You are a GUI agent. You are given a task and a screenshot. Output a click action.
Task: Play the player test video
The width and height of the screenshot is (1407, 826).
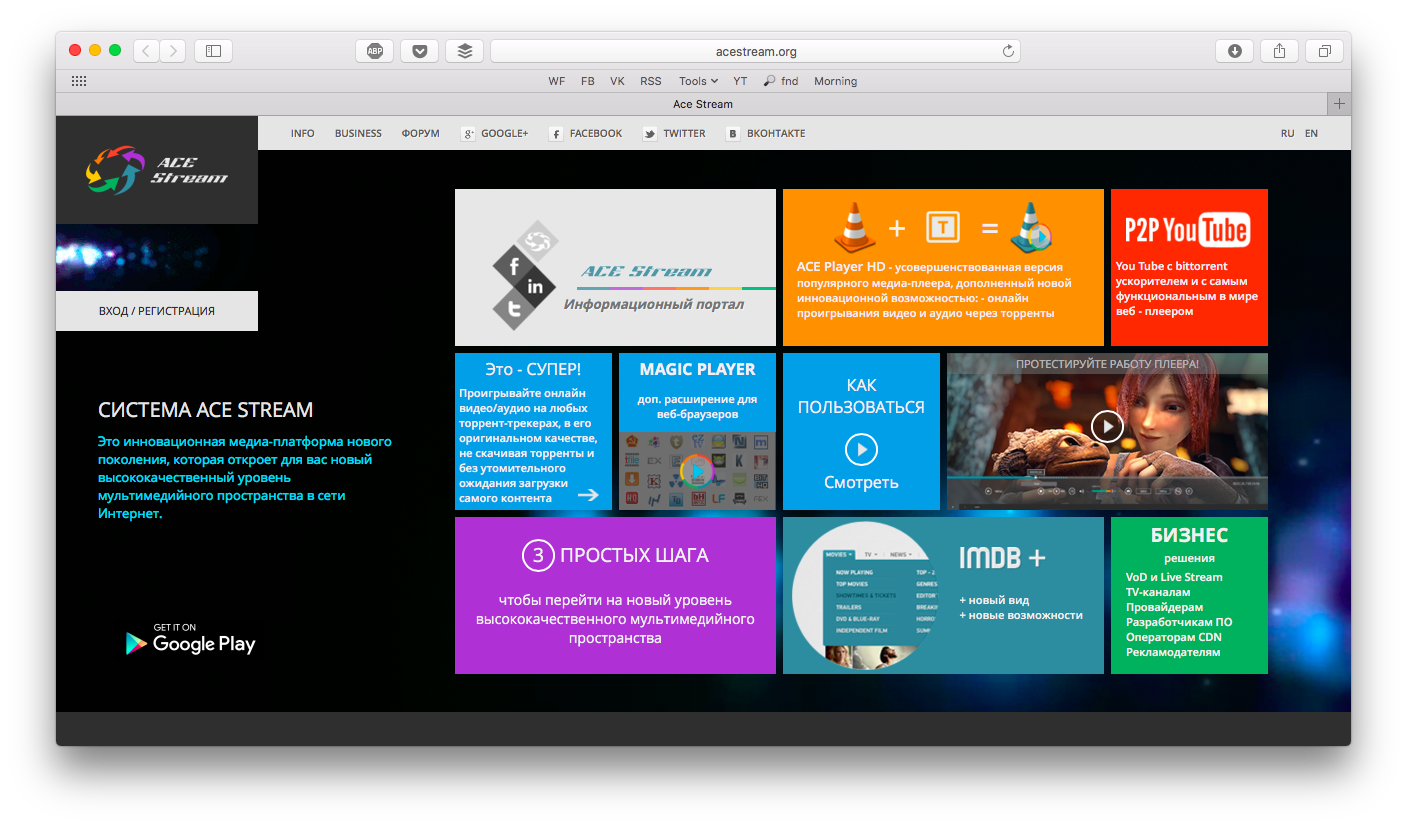(1107, 427)
